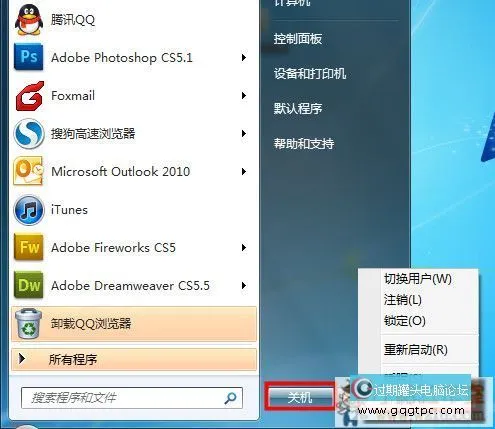Click the Adobe Dreamweaver CS5.5 label
Viewport: 495px width, 429px height.
coord(130,286)
